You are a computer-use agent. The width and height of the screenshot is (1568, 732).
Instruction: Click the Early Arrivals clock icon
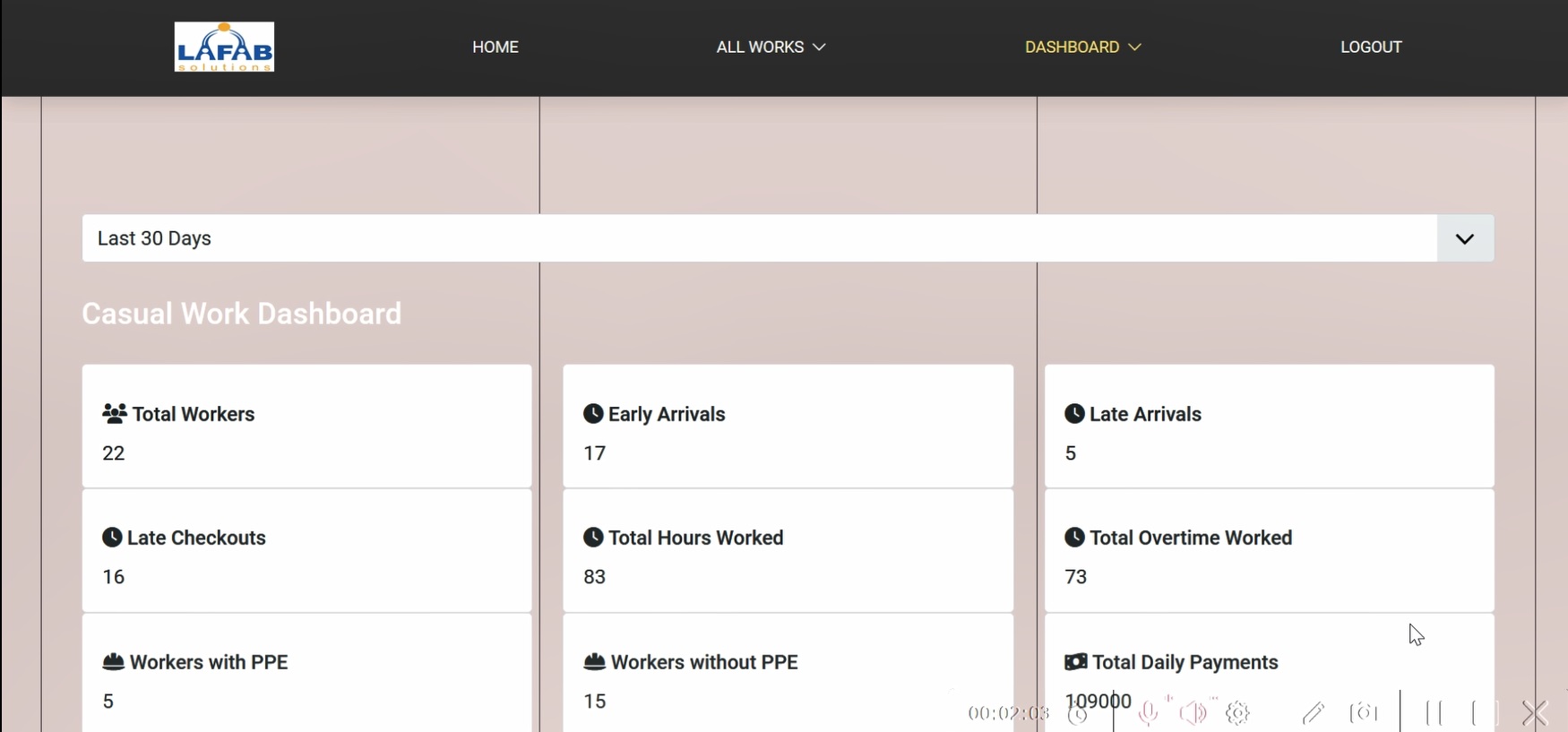click(x=593, y=414)
